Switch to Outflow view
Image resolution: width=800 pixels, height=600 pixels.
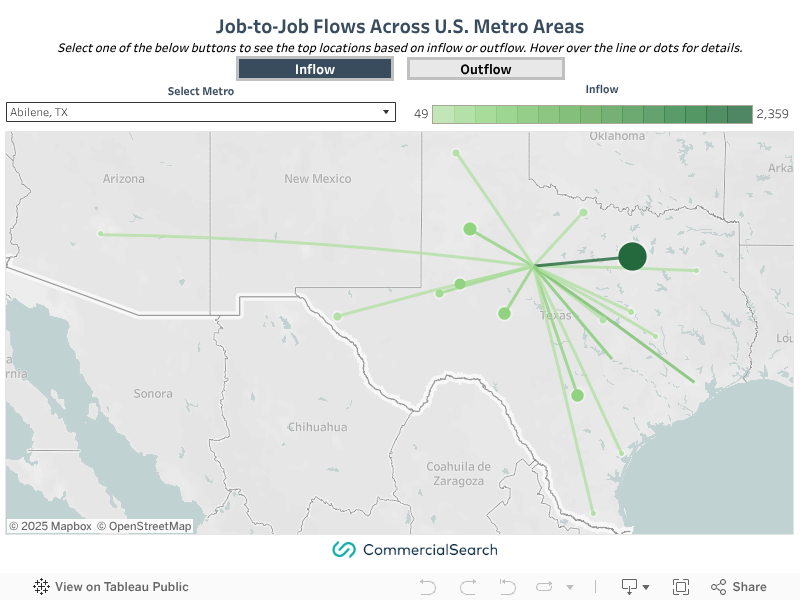click(x=485, y=69)
